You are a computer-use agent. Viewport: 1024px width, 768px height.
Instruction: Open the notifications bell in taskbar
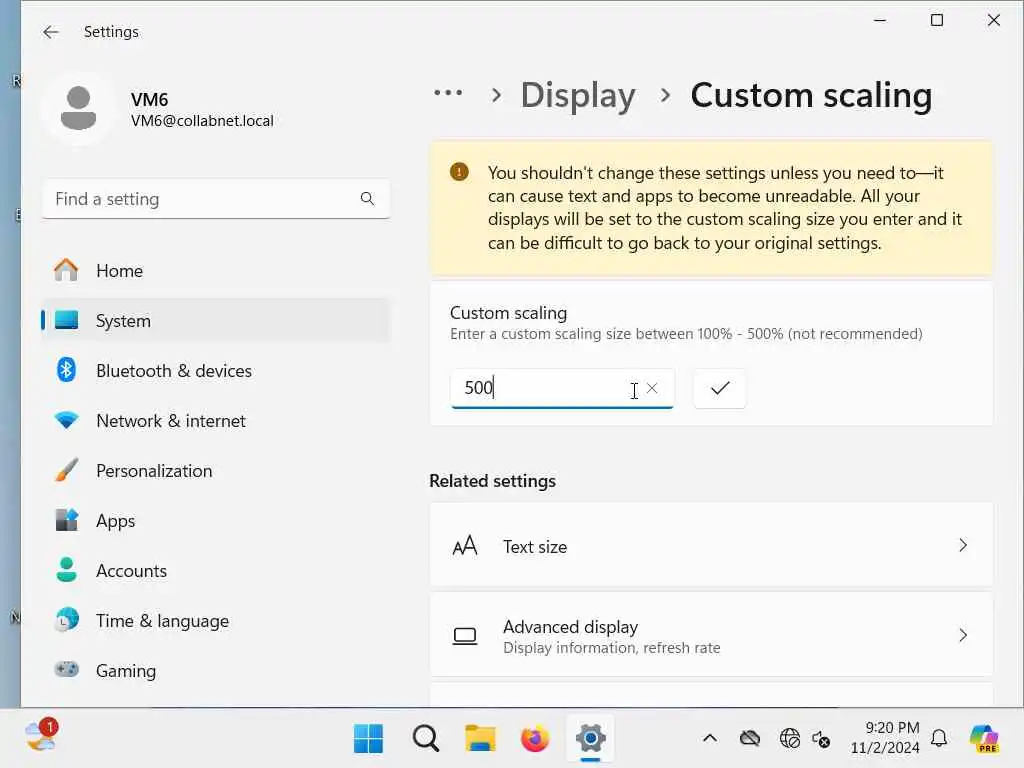(939, 739)
